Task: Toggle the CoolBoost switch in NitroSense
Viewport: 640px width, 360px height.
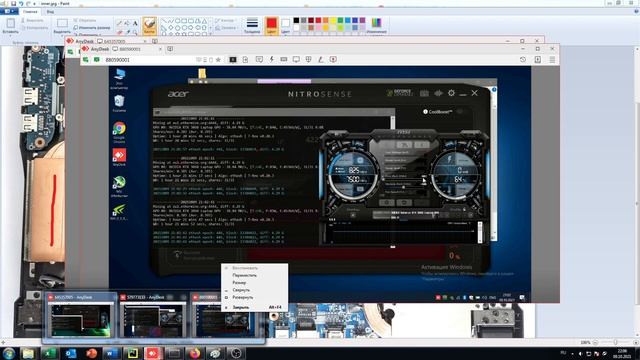Action: (x=461, y=111)
